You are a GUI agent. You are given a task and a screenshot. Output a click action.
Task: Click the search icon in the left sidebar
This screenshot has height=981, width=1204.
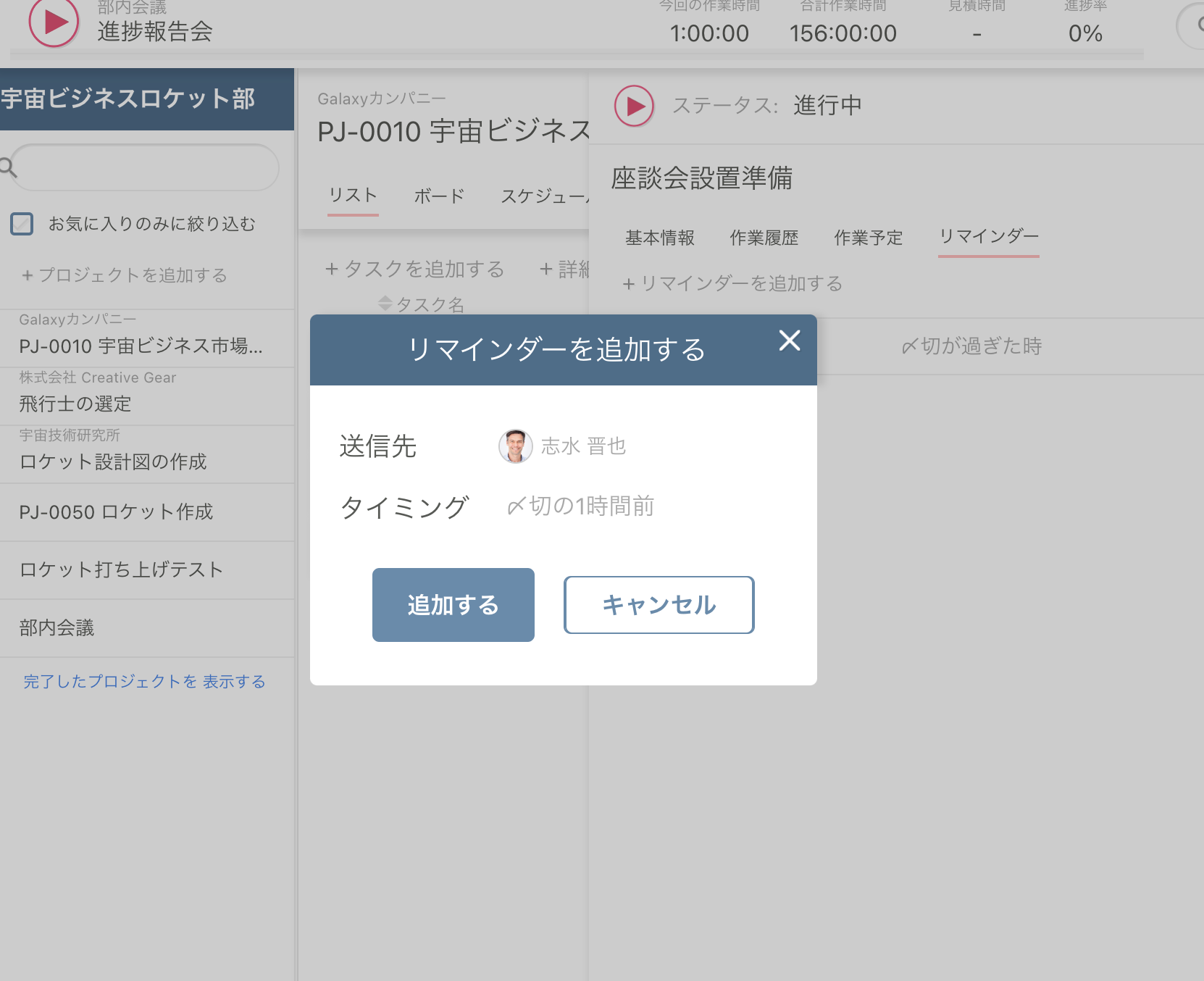click(8, 167)
